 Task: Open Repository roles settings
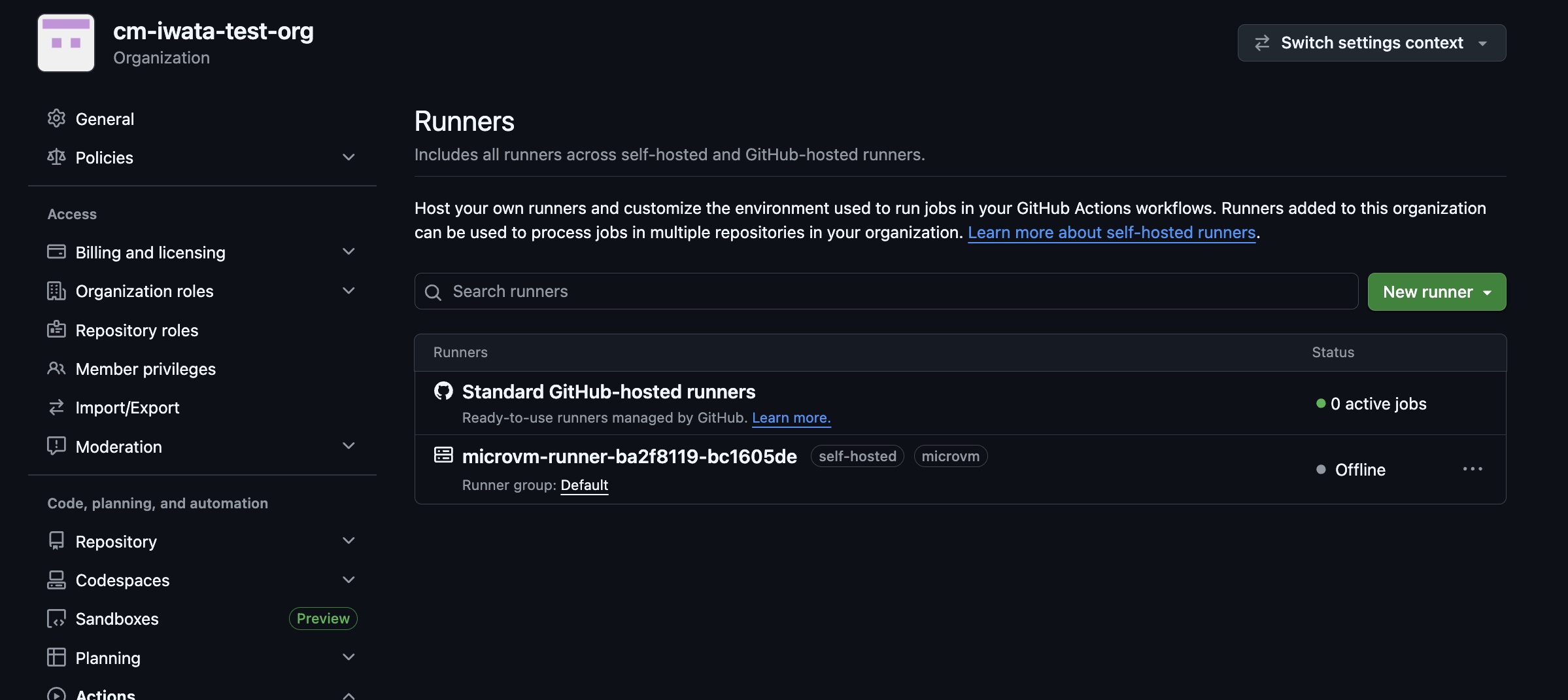coord(137,330)
